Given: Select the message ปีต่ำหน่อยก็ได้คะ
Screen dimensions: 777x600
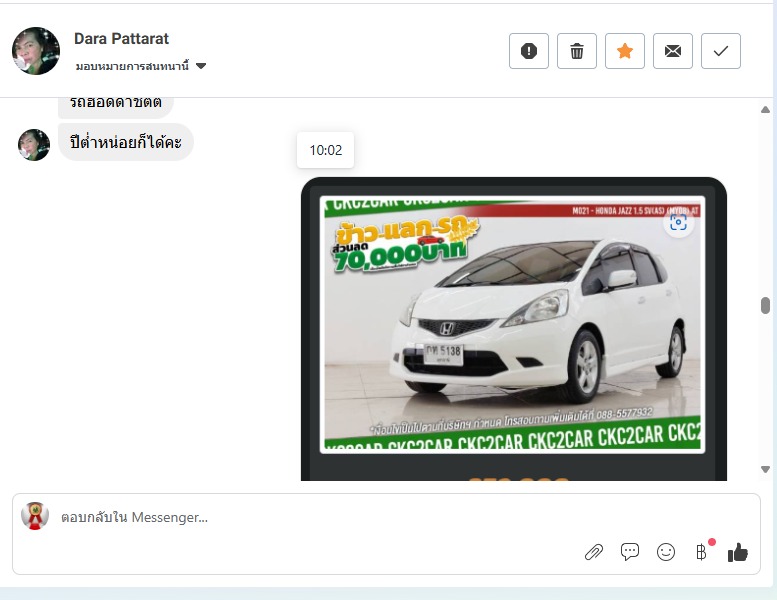Looking at the screenshot, I should [x=126, y=142].
